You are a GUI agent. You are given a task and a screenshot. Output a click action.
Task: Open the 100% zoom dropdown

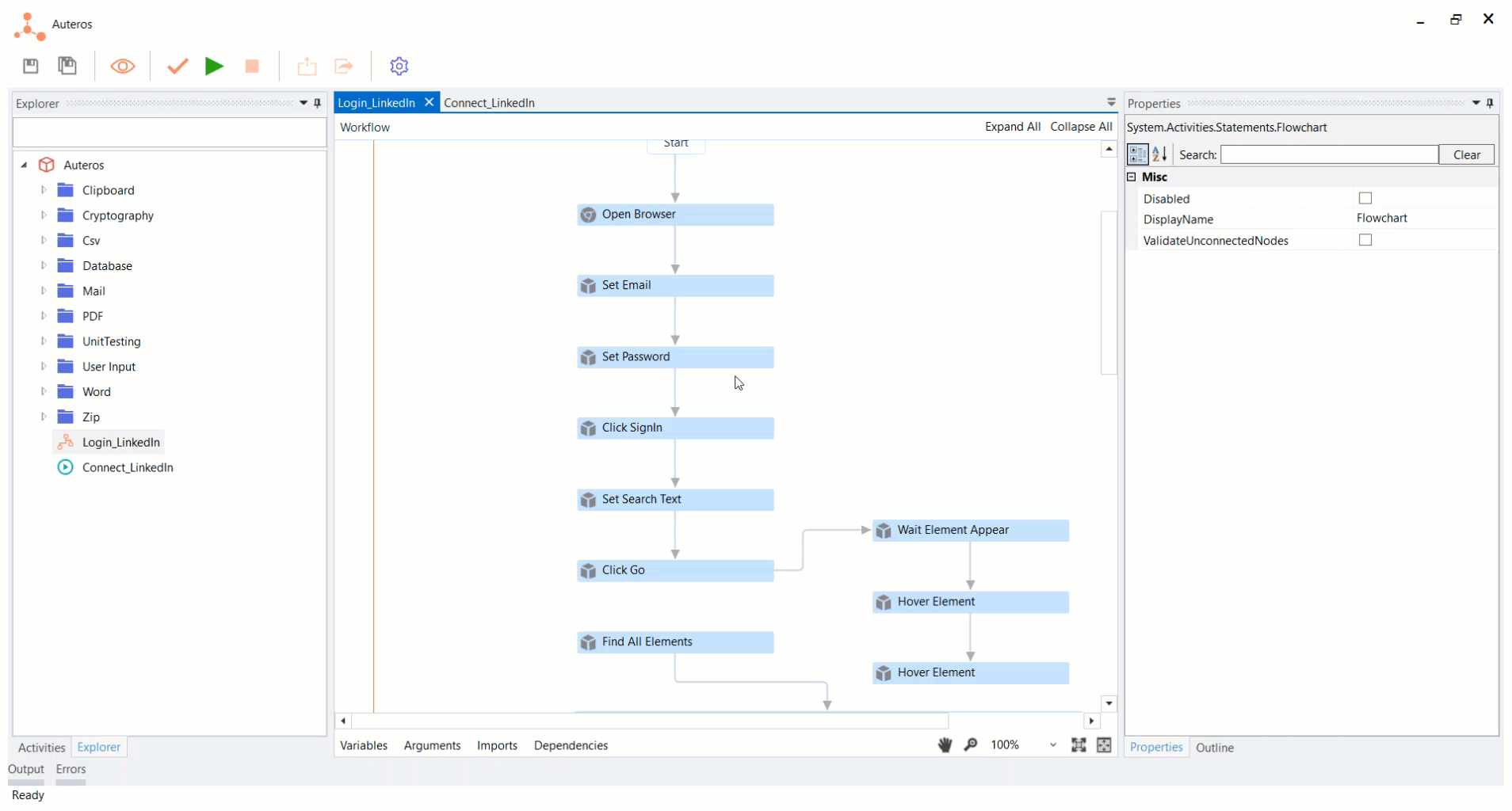click(x=1052, y=745)
